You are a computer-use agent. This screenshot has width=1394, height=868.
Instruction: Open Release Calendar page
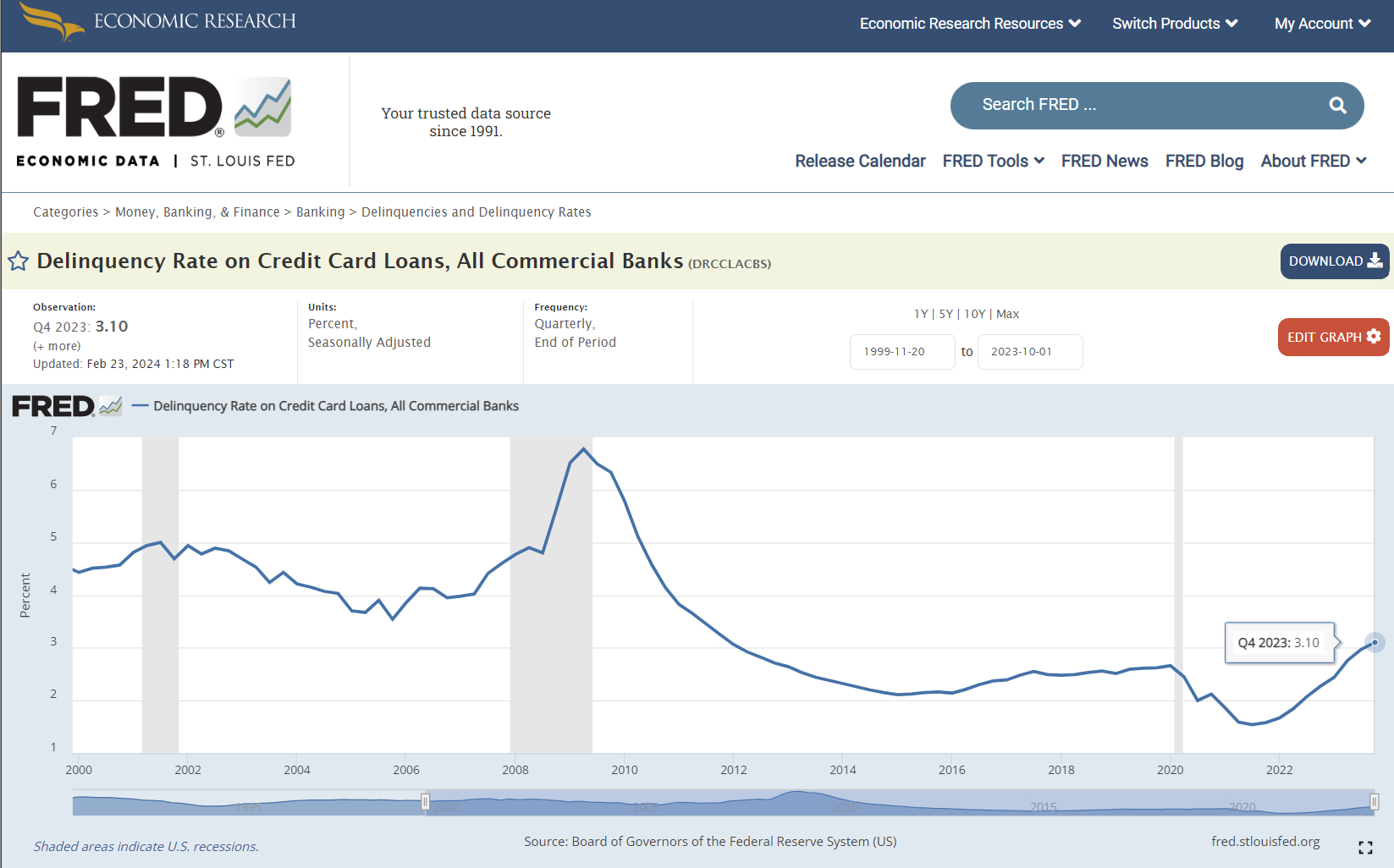860,161
